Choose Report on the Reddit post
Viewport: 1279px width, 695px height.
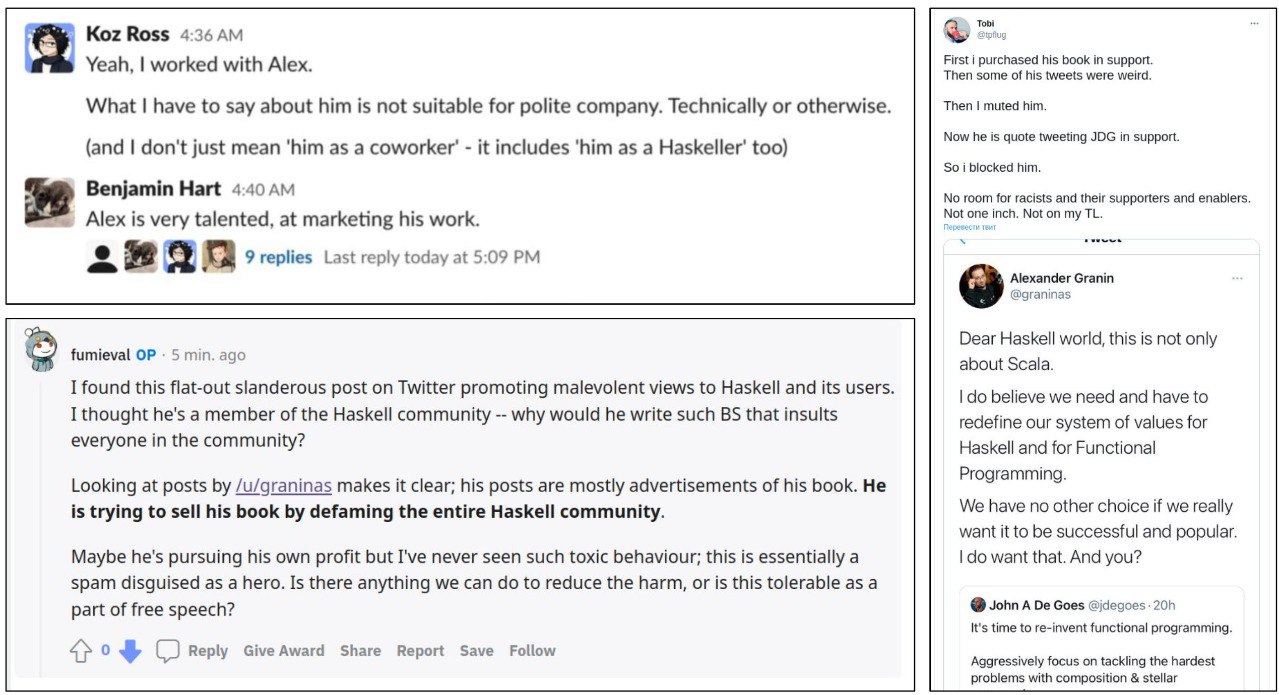[x=420, y=651]
